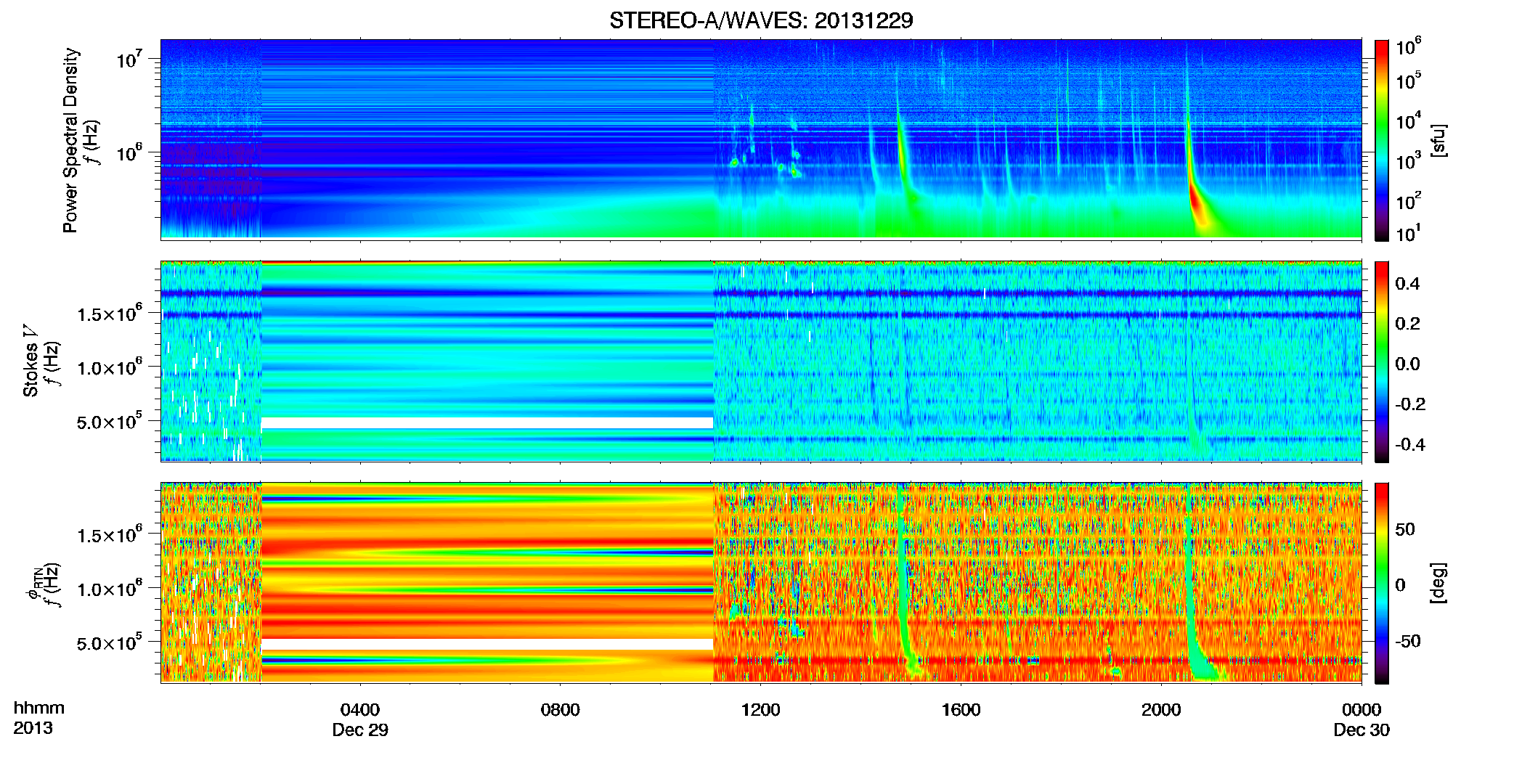Click the plot title STEREO-A/WAVES: 20131229

[x=761, y=20]
